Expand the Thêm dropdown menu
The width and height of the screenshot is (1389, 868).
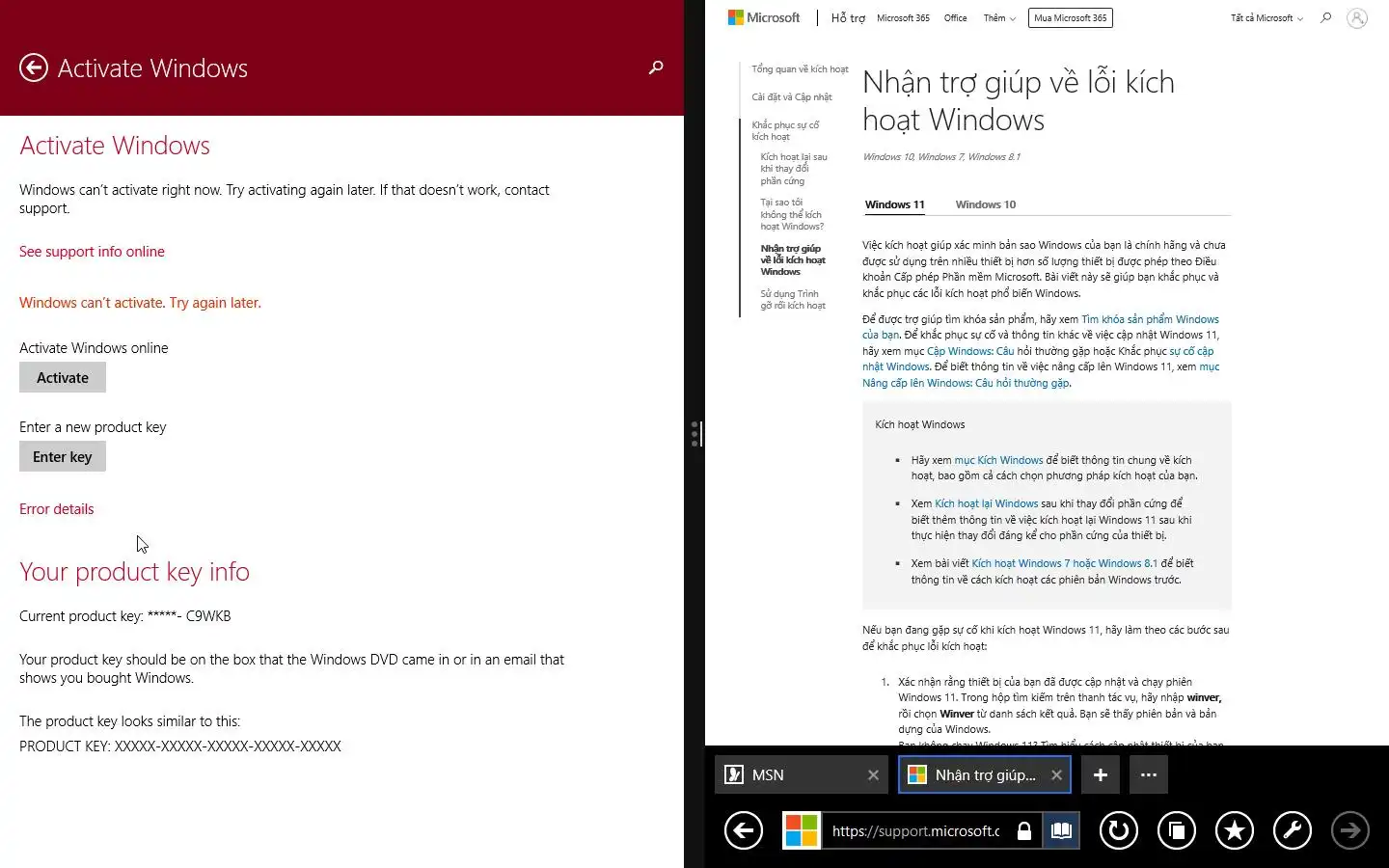[999, 18]
